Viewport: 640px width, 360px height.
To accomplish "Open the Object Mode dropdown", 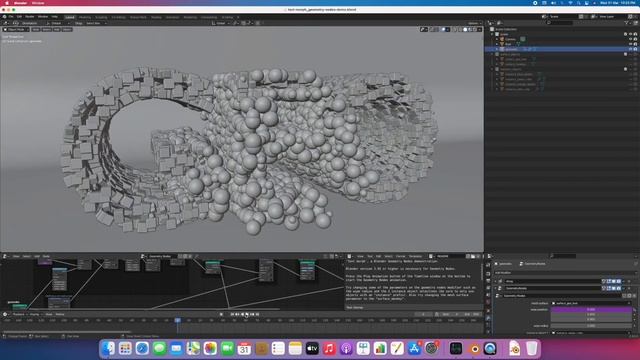I will (x=16, y=29).
